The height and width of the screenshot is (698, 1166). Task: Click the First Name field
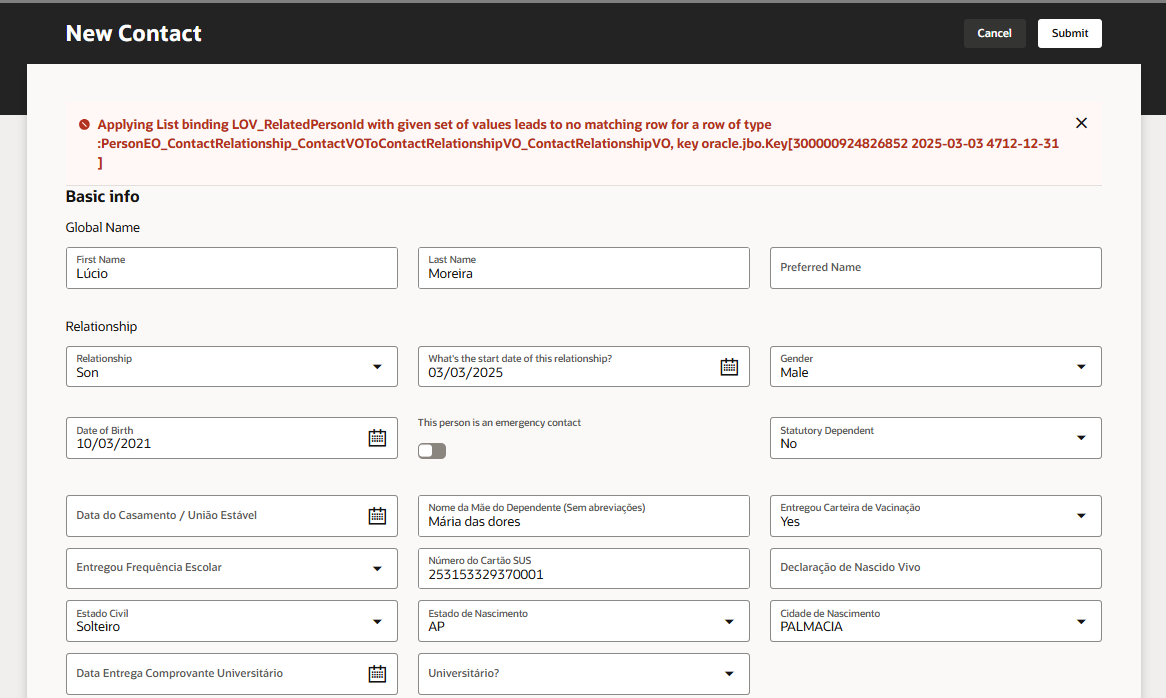coord(232,268)
